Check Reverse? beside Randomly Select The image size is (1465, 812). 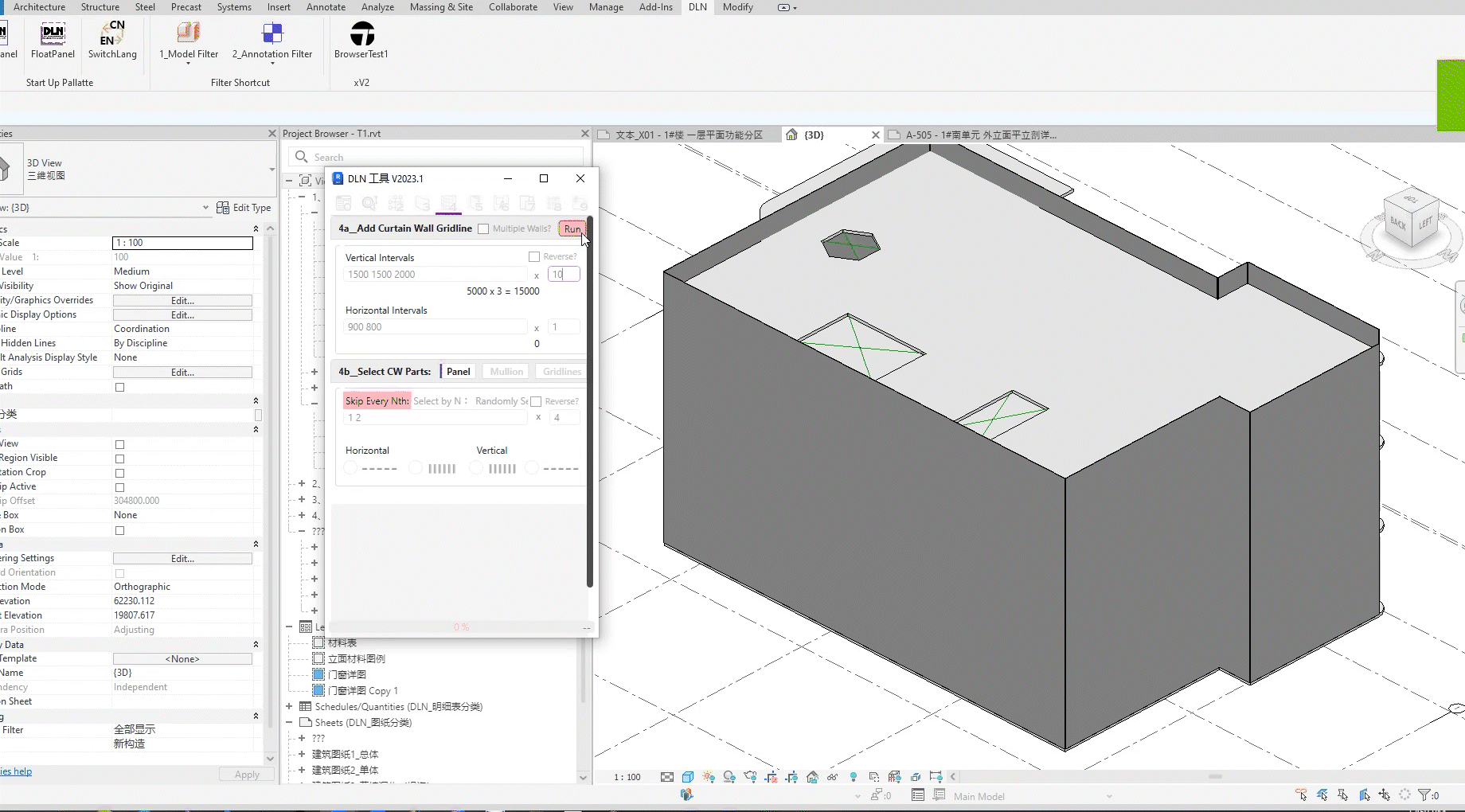pos(536,402)
